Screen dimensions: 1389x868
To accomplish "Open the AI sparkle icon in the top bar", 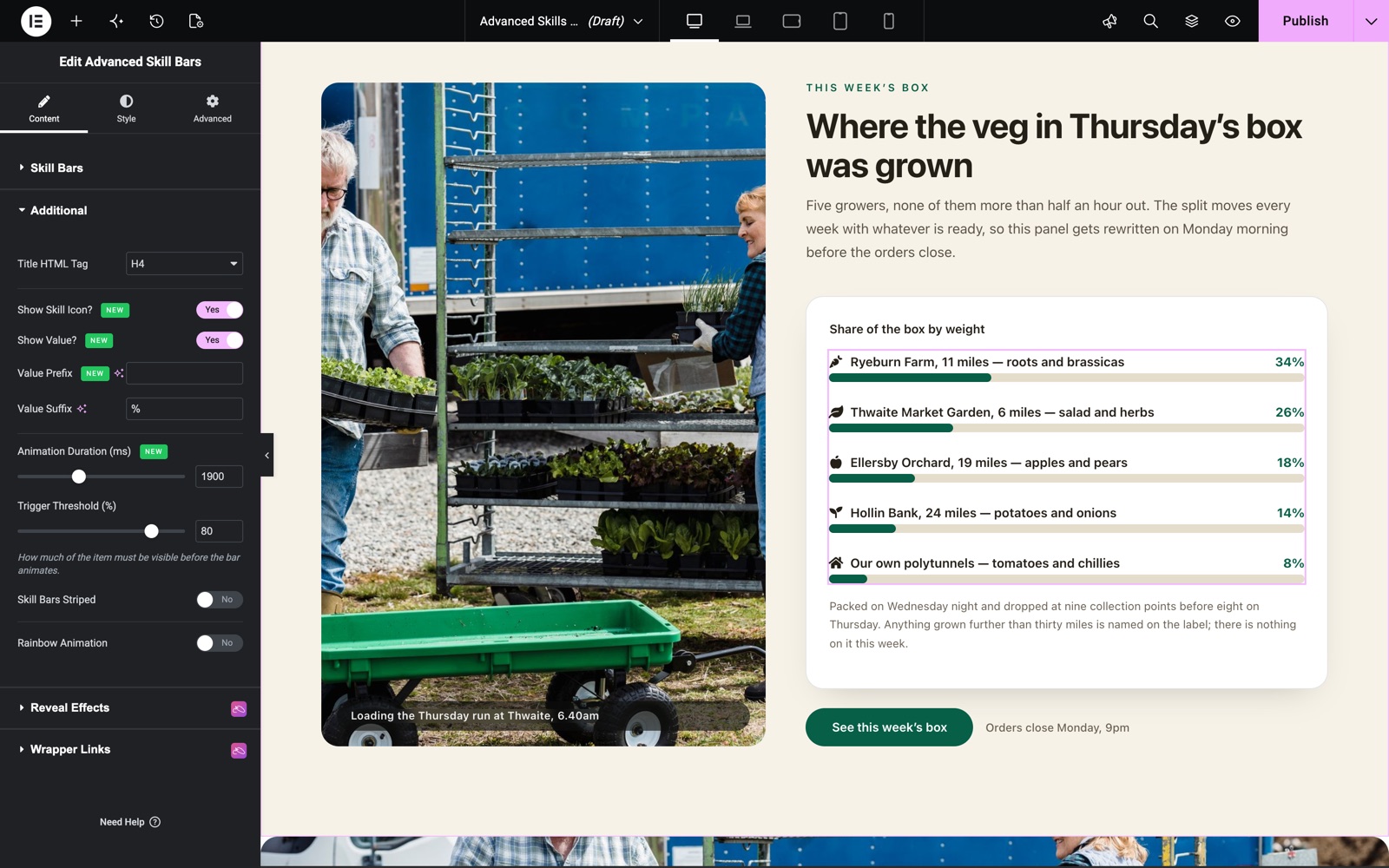I will click(x=116, y=21).
